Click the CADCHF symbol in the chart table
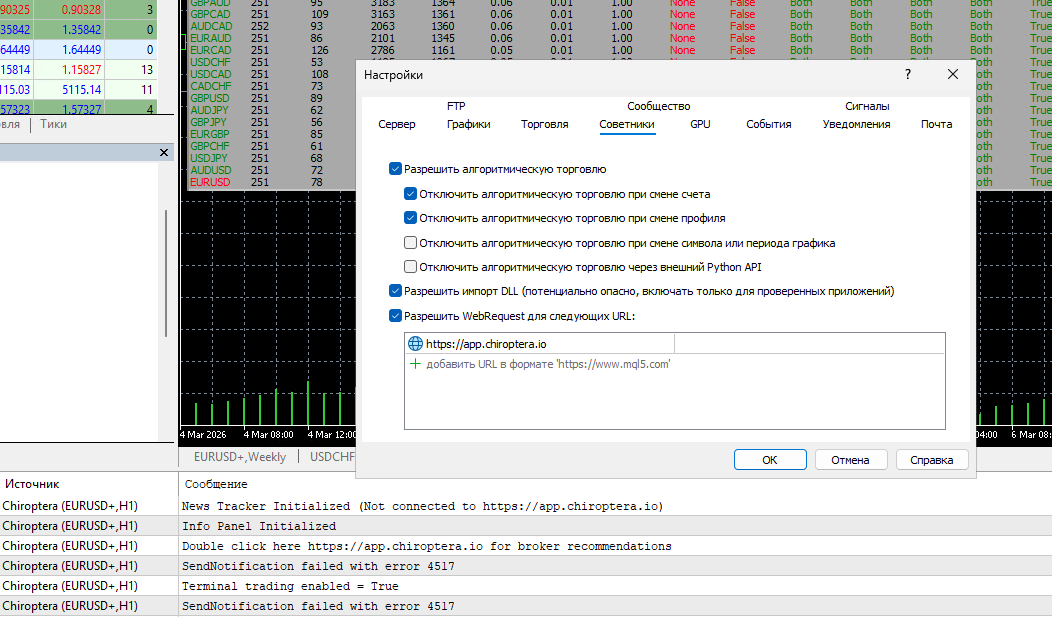Screen dimensions: 1052x617 click(211, 86)
